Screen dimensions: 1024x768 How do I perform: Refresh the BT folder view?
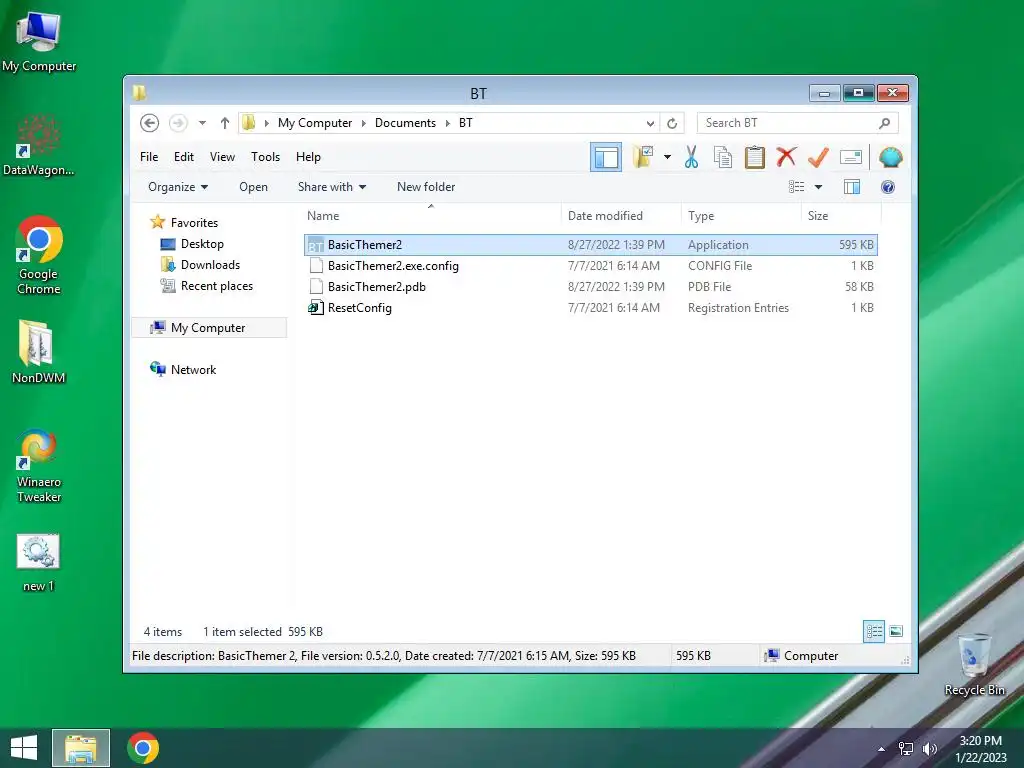(x=672, y=123)
